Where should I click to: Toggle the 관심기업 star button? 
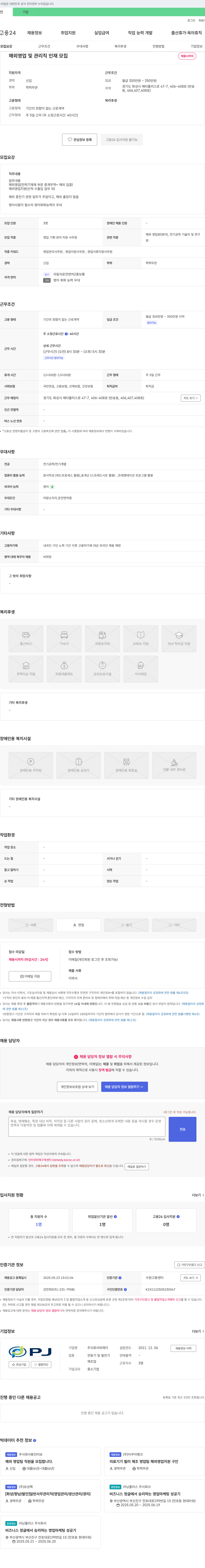point(19,1365)
